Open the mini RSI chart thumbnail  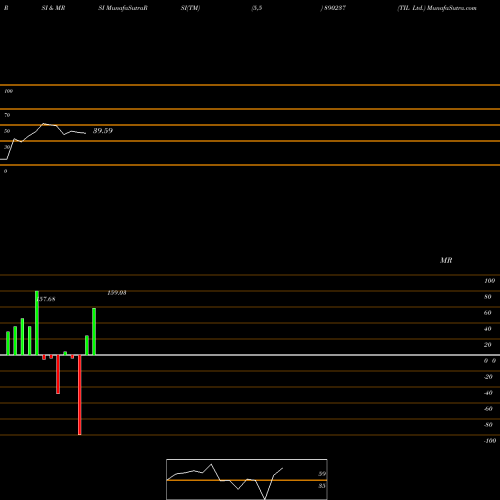(247, 479)
